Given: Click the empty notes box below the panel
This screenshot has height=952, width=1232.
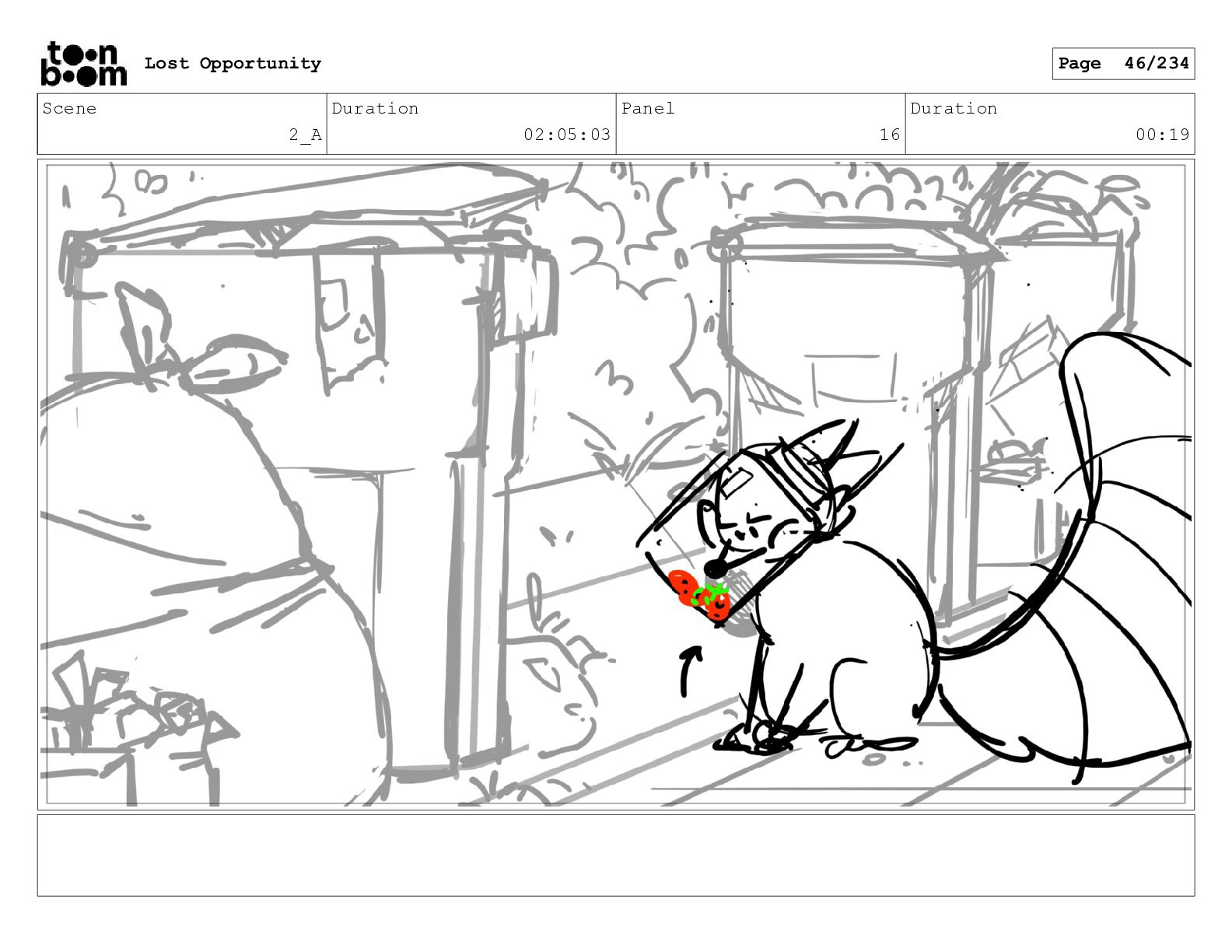Looking at the screenshot, I should point(616,856).
